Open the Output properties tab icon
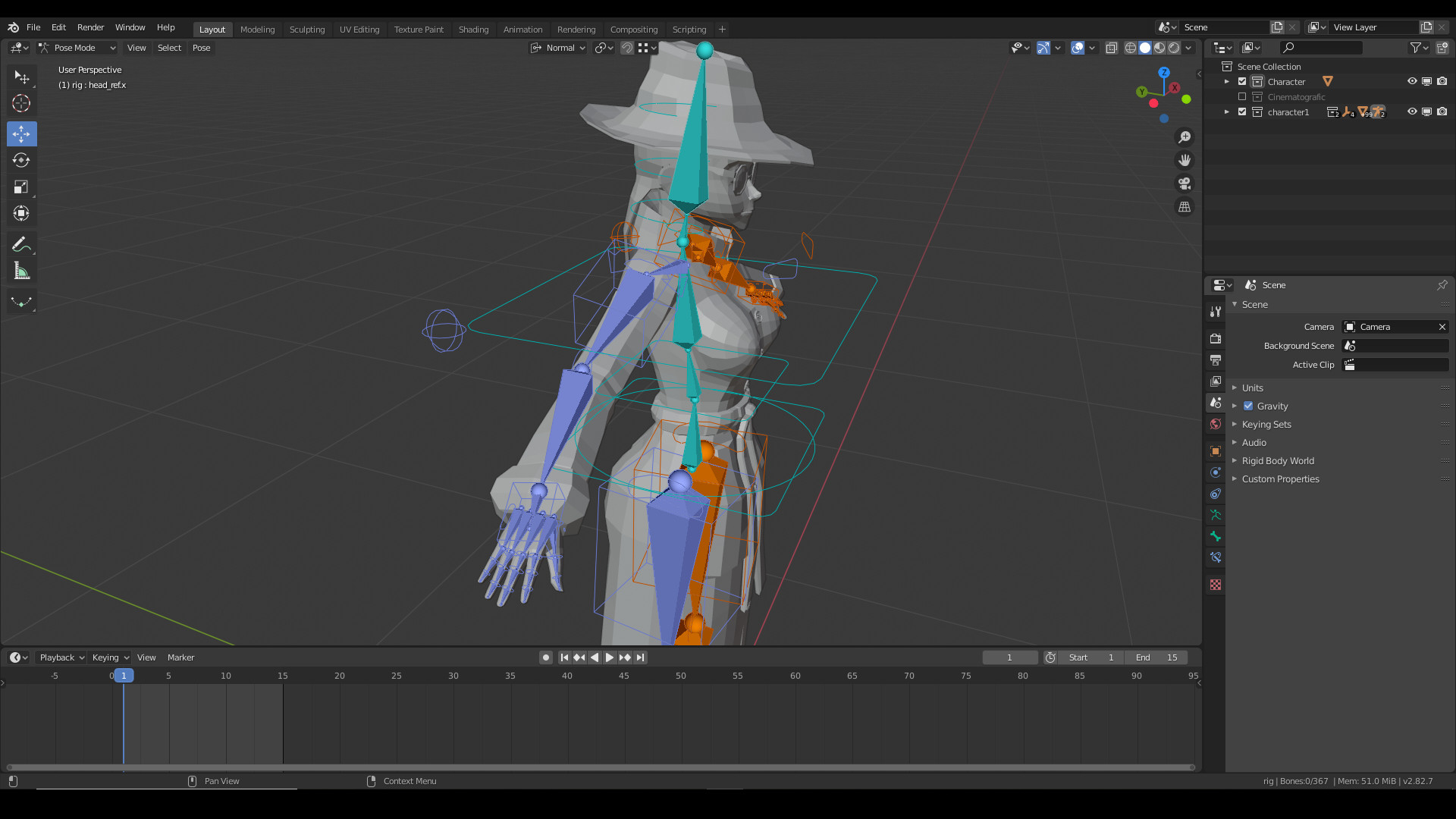 pos(1216,359)
